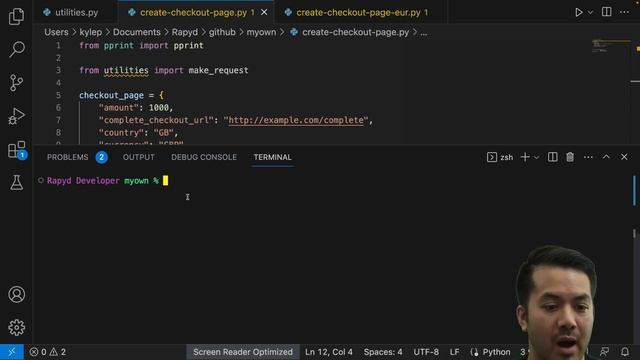The width and height of the screenshot is (640, 360).
Task: Run Python file with play button
Action: [x=578, y=12]
